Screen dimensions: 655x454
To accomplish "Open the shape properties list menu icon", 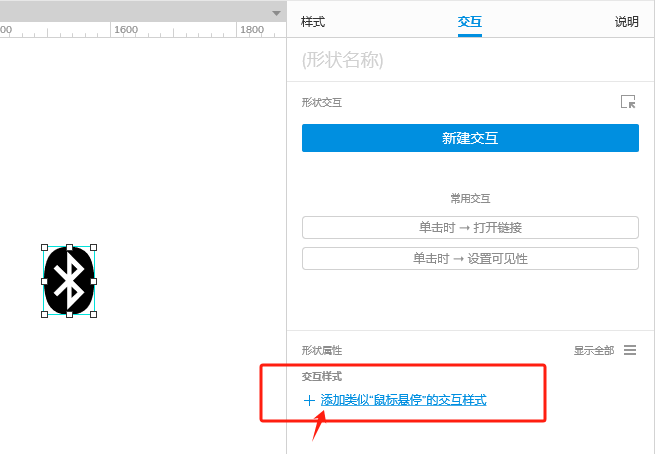I will [x=630, y=350].
